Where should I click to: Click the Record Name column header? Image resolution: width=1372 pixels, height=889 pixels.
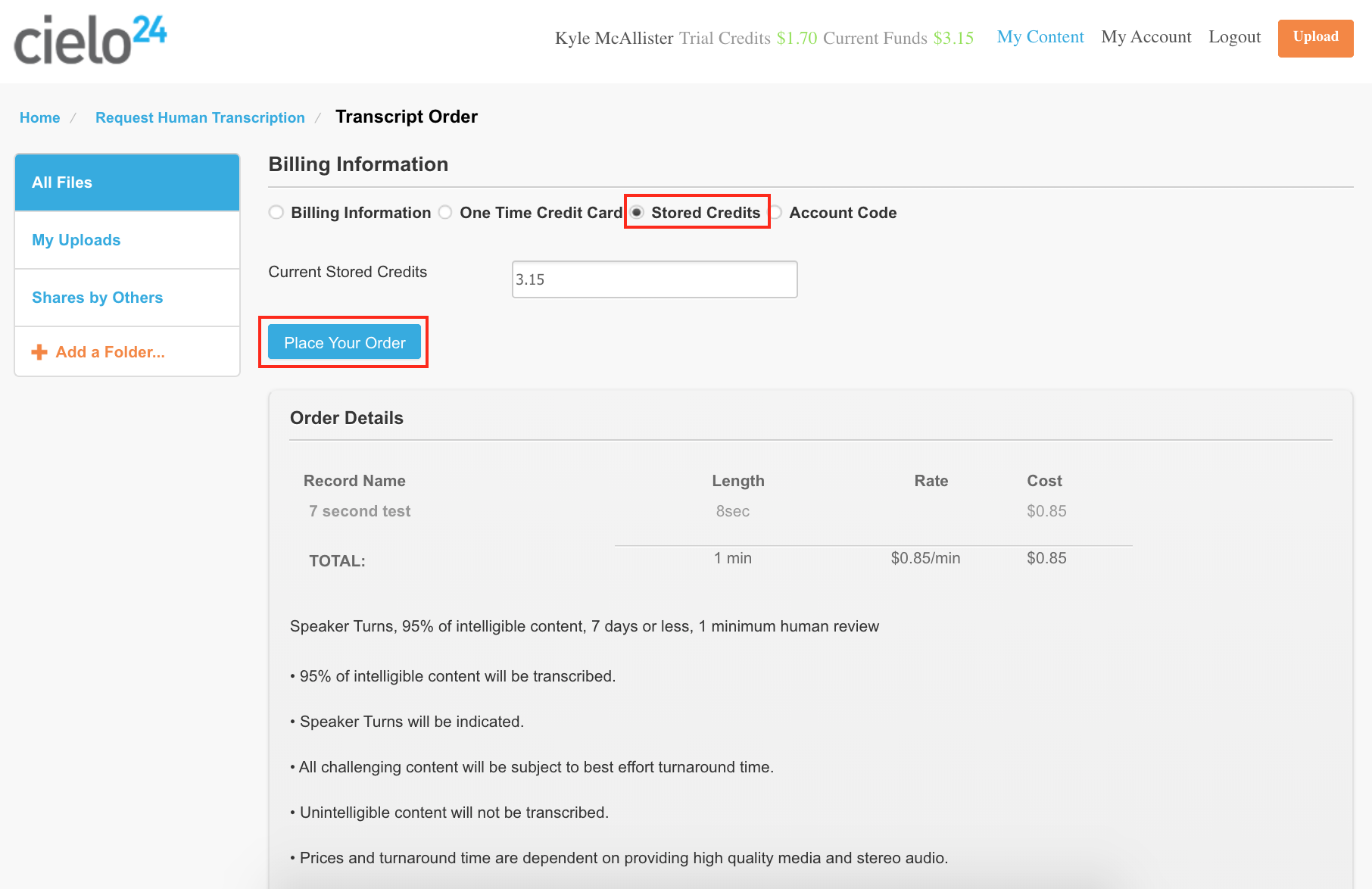tap(354, 481)
